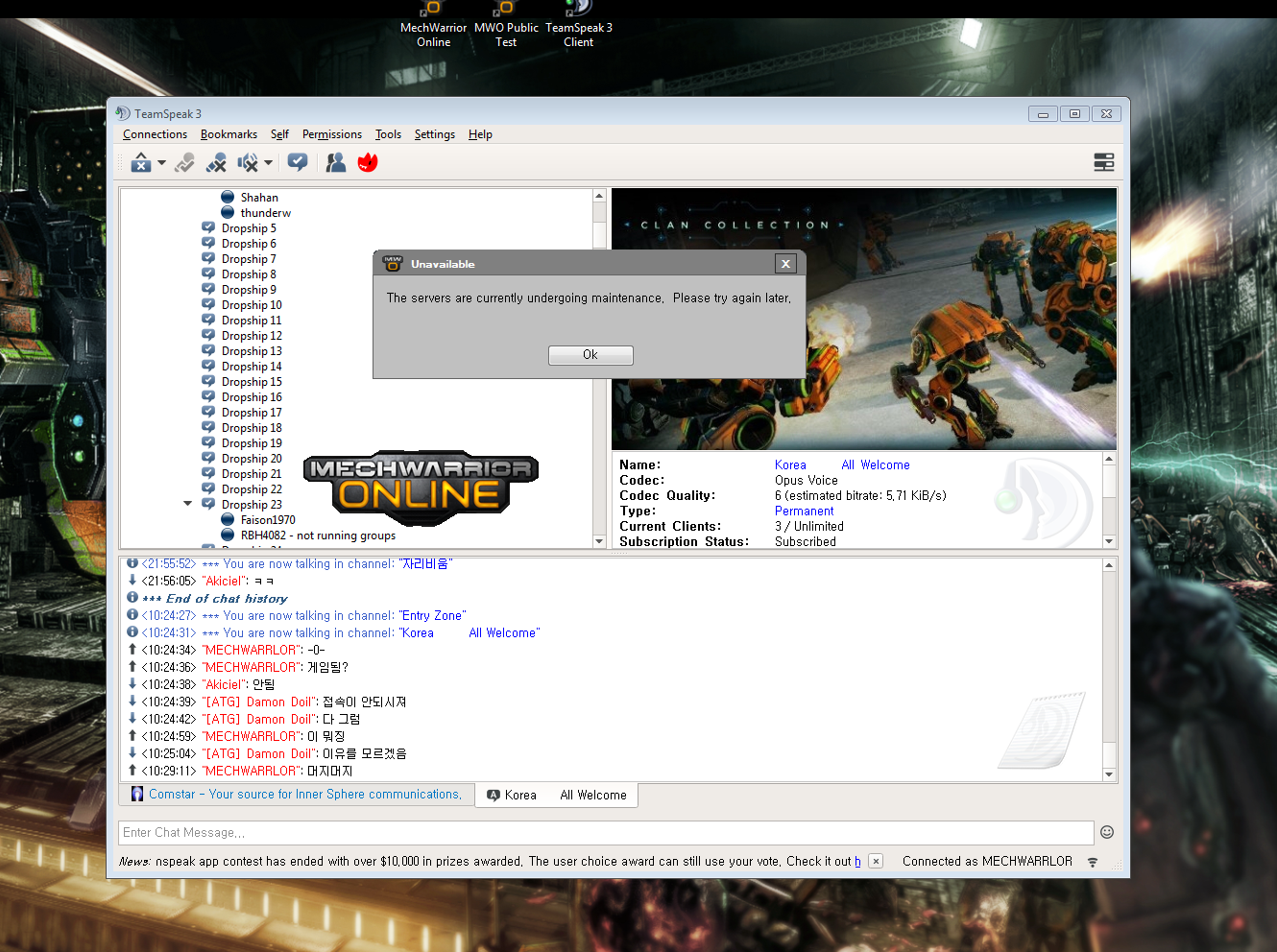1277x952 pixels.
Task: Click the user icon beside Shahan
Action: 228,197
